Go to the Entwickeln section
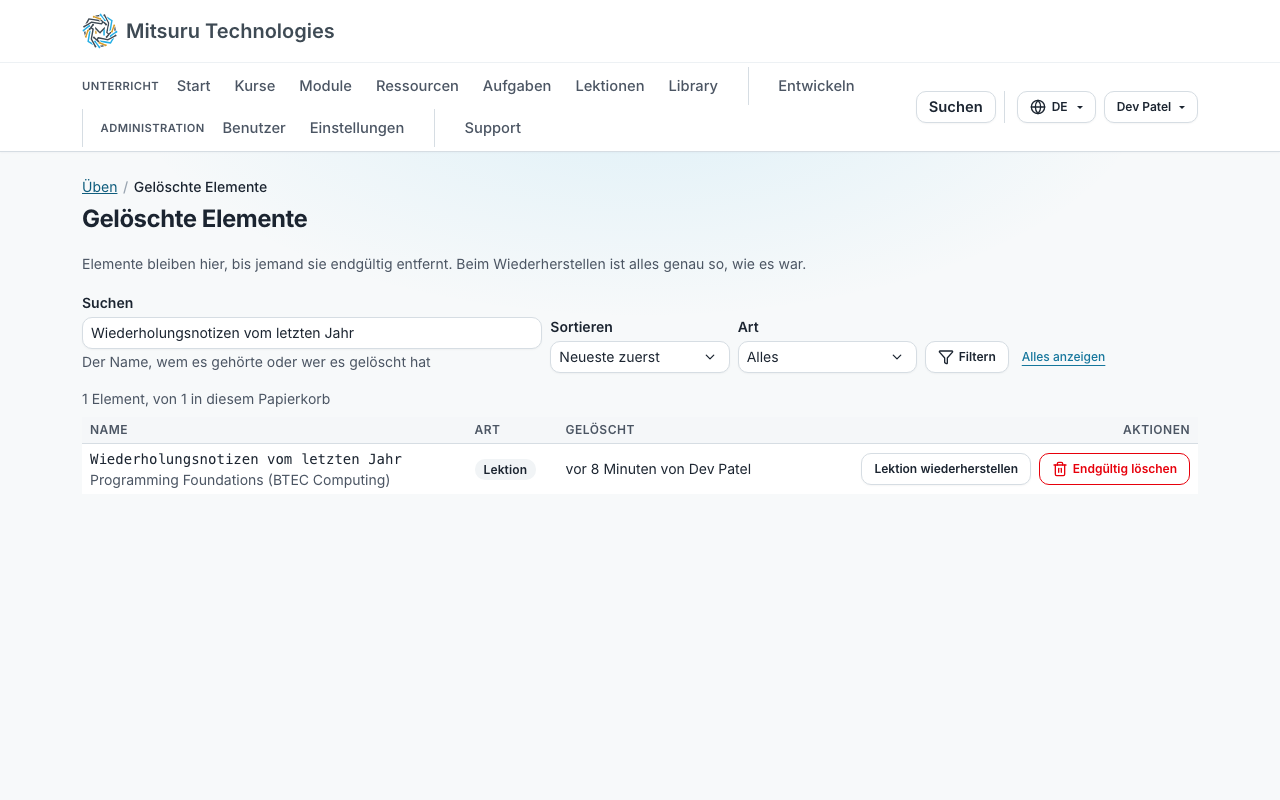This screenshot has height=800, width=1280. click(816, 86)
